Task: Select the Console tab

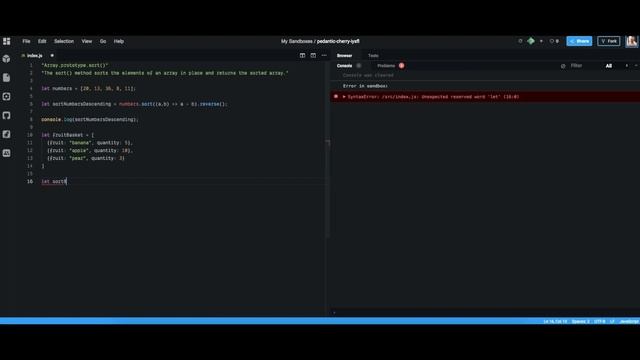Action: coord(344,66)
